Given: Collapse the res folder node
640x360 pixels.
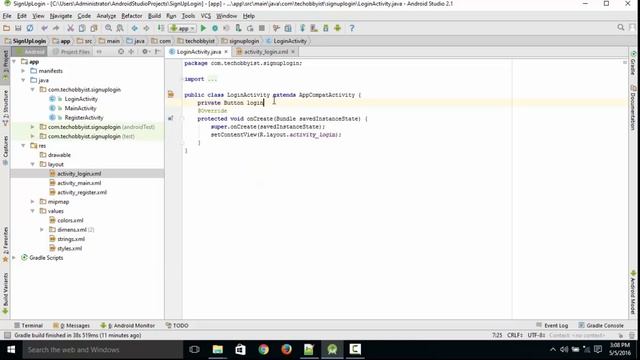Looking at the screenshot, I should pos(23,146).
